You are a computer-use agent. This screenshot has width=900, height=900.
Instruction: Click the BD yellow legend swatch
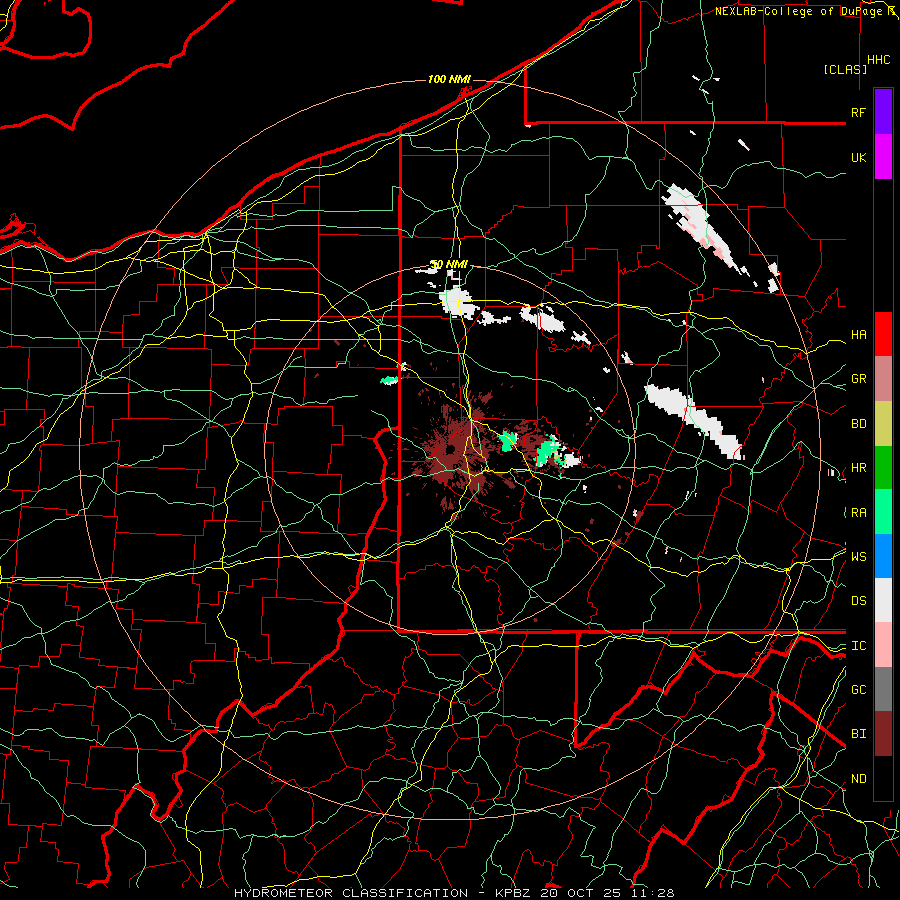883,423
